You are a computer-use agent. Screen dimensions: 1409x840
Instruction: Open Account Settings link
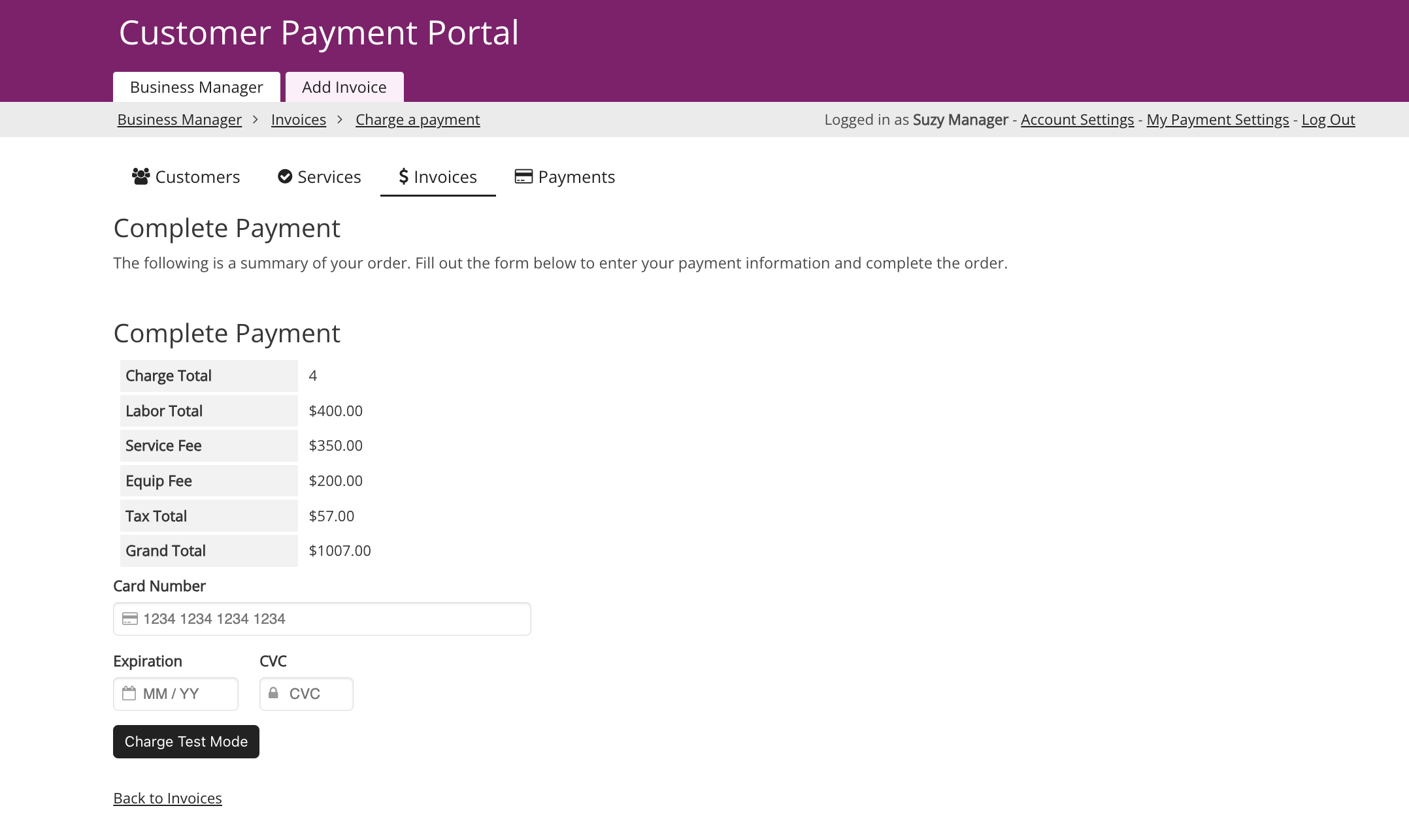coord(1077,120)
